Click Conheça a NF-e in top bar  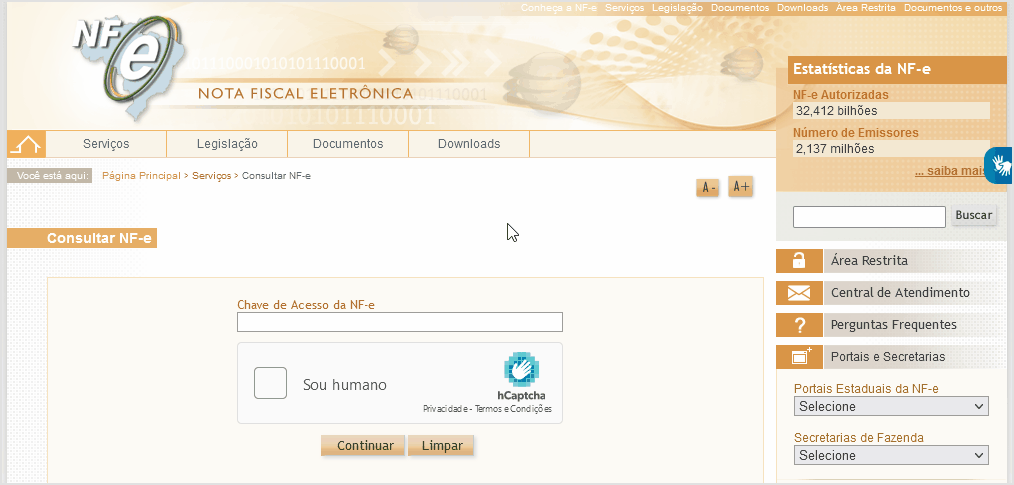[x=559, y=8]
